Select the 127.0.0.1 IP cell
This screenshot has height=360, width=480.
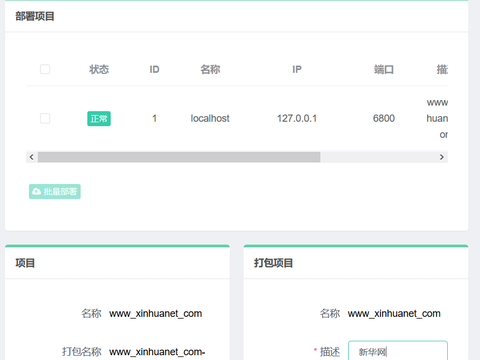297,118
